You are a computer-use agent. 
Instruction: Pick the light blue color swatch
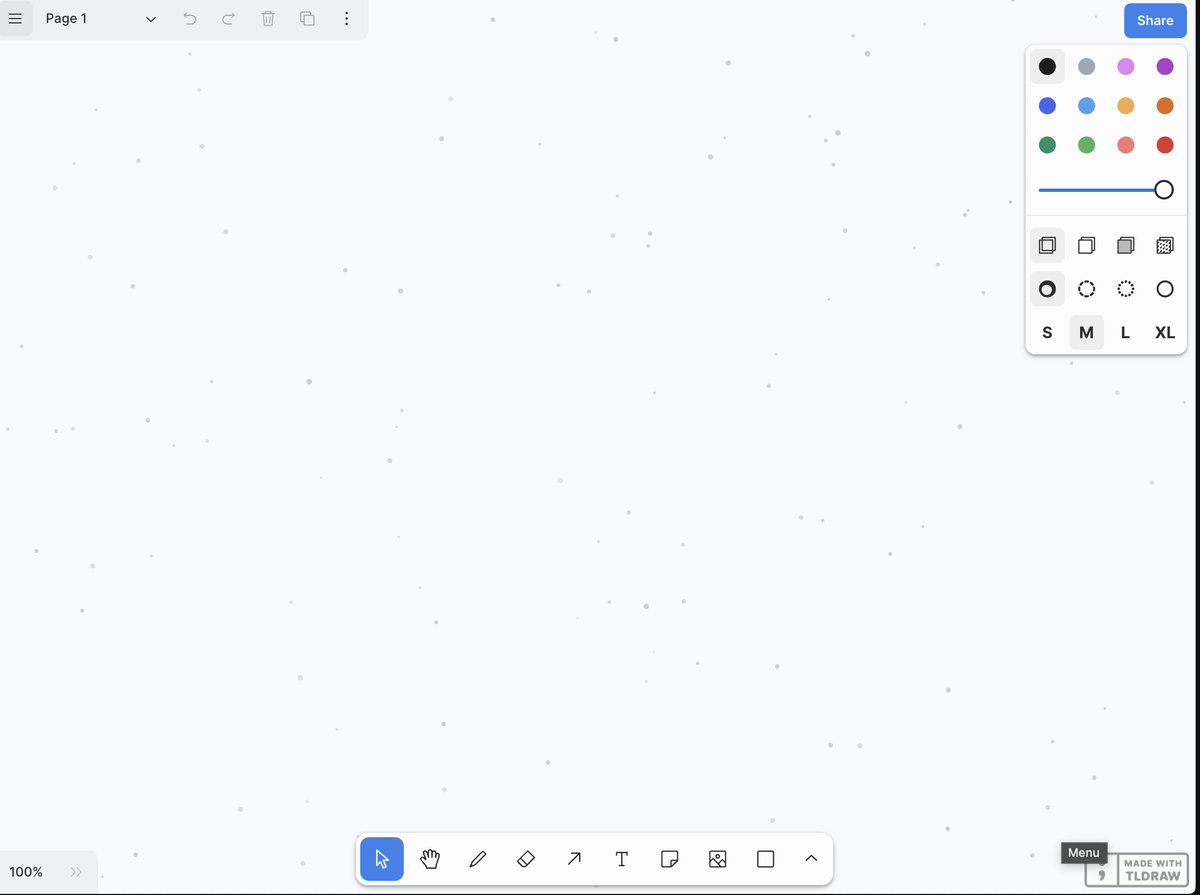coord(1086,106)
